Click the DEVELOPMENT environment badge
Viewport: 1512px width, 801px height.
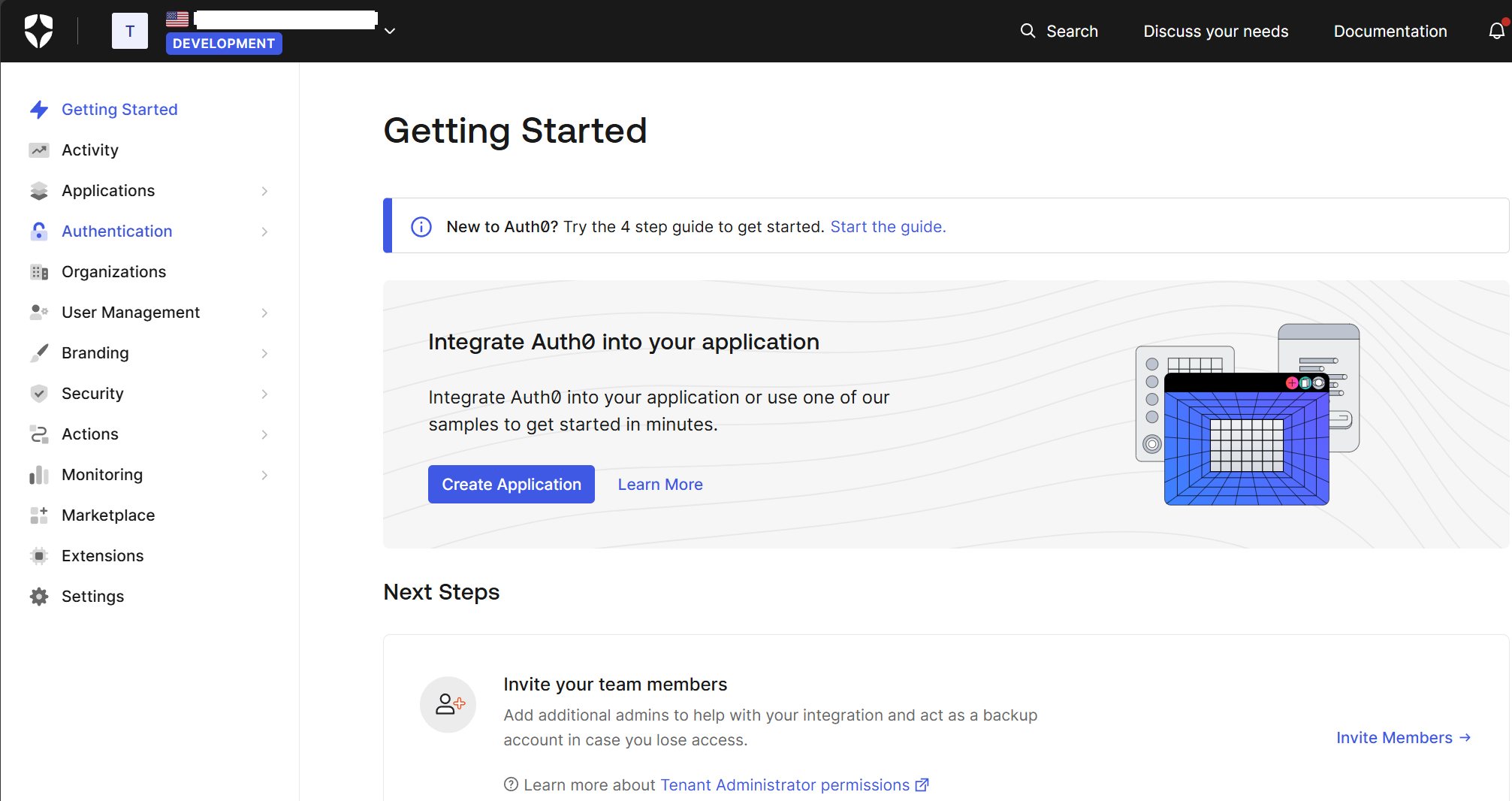(224, 44)
